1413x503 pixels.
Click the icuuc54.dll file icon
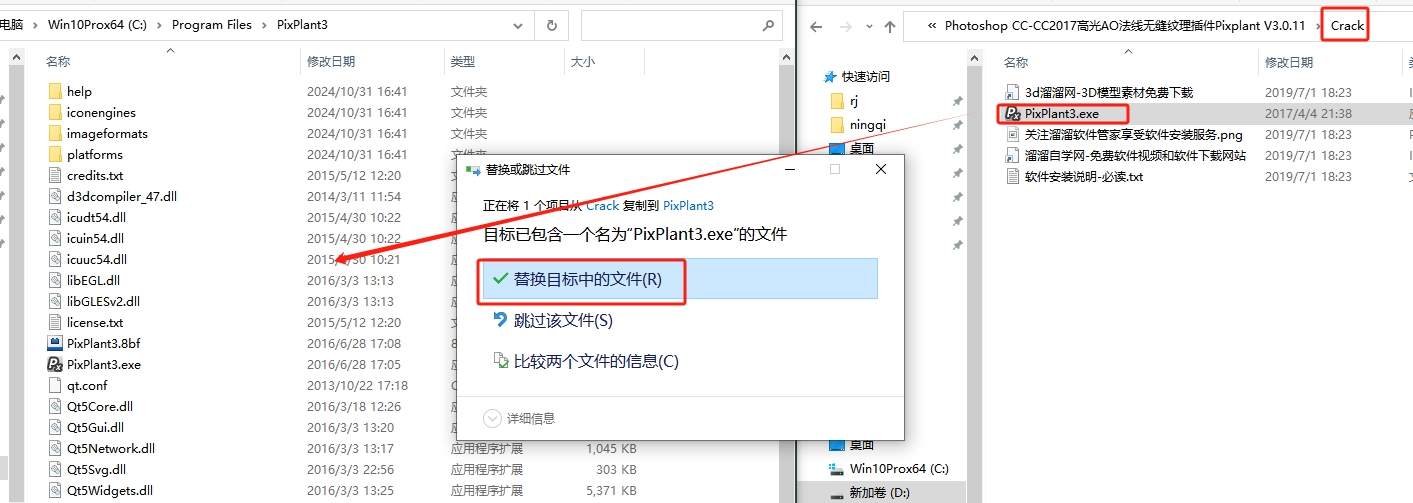(x=56, y=259)
